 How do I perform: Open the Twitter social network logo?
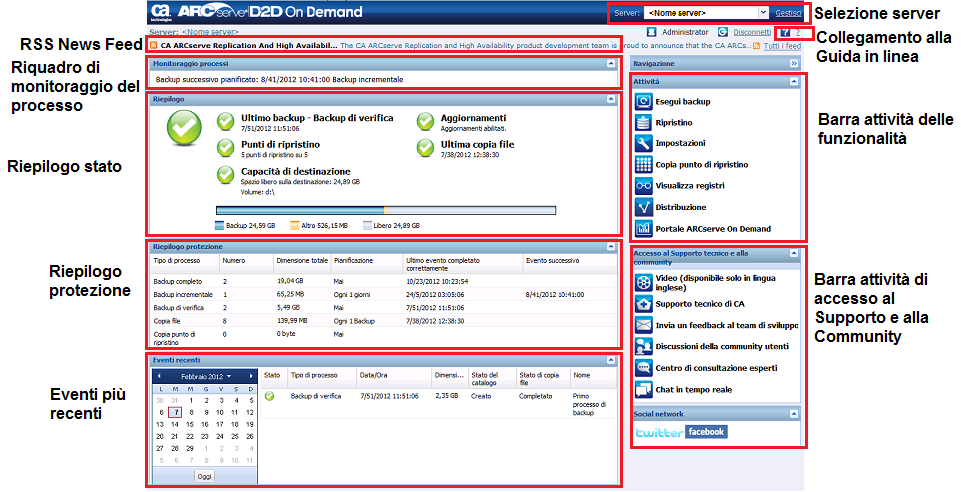click(x=658, y=432)
